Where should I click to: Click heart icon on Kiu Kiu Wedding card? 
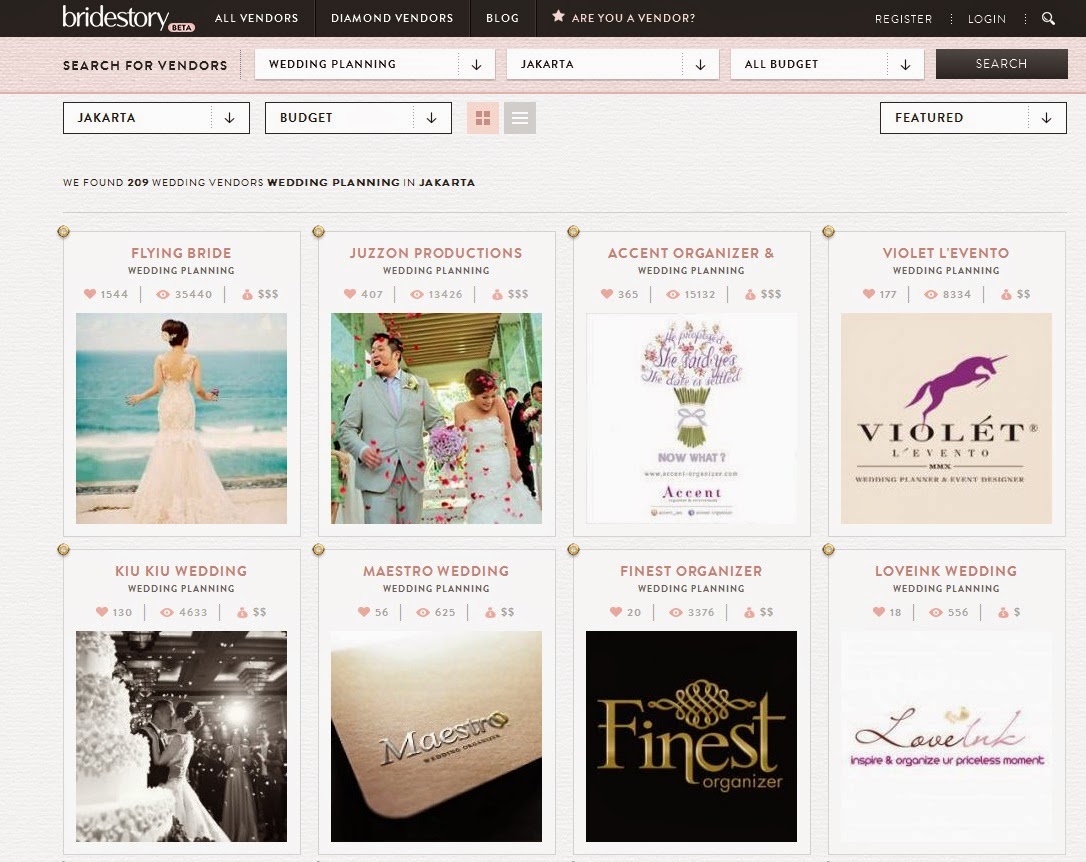pos(102,611)
